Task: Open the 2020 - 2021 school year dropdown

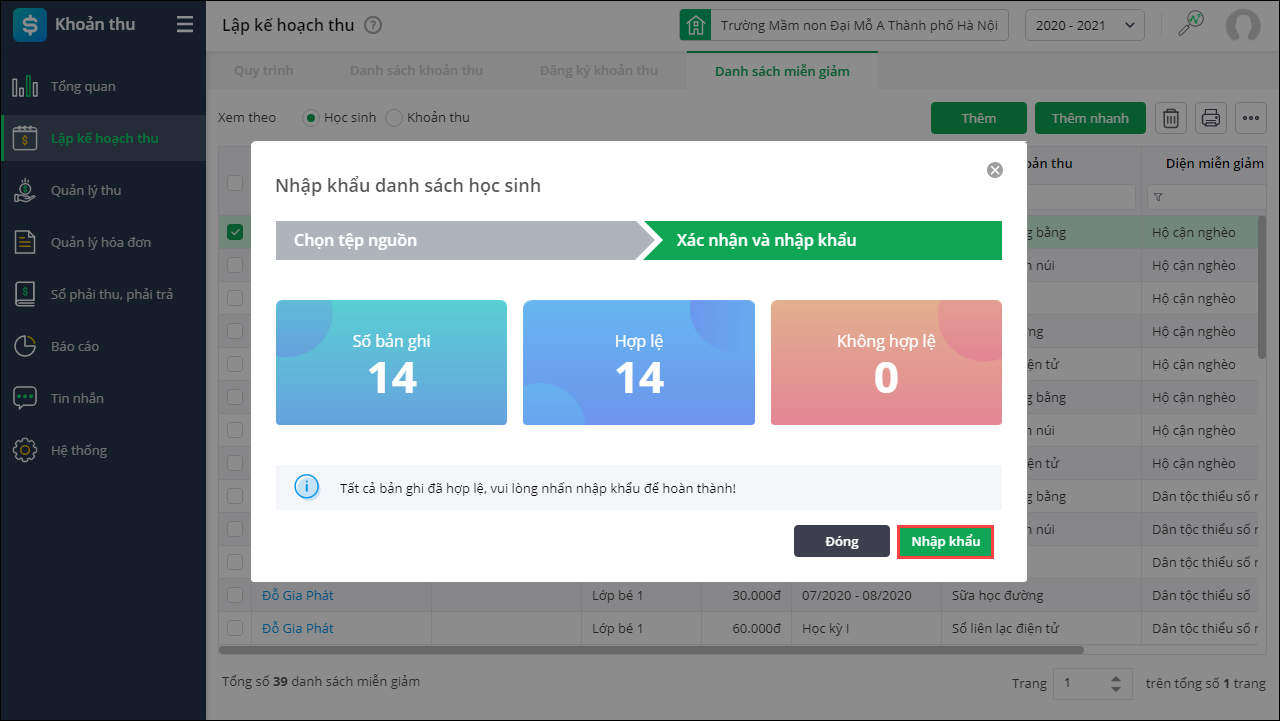Action: [x=1085, y=25]
